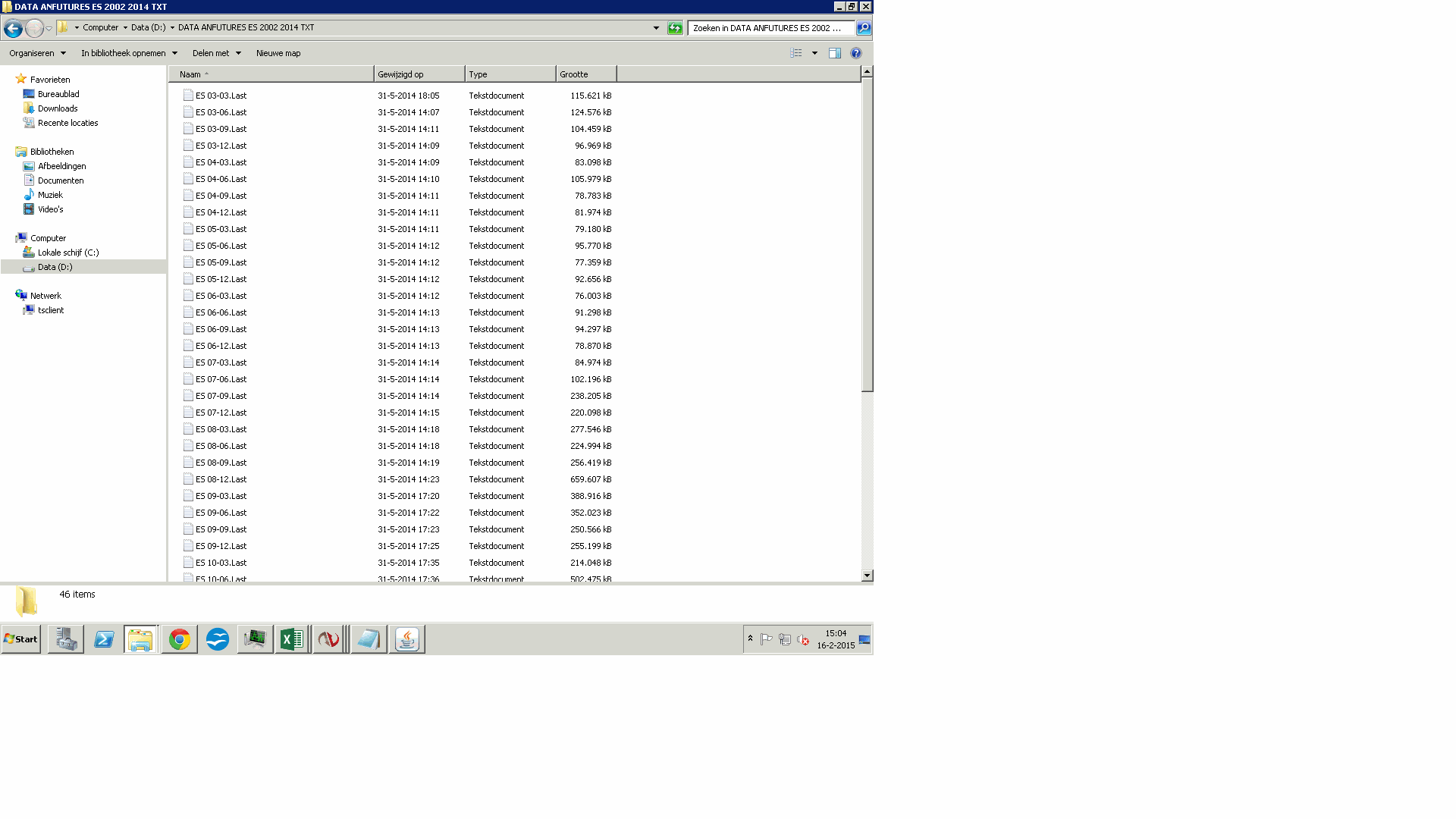
Task: Click the search magnifier icon
Action: point(863,28)
